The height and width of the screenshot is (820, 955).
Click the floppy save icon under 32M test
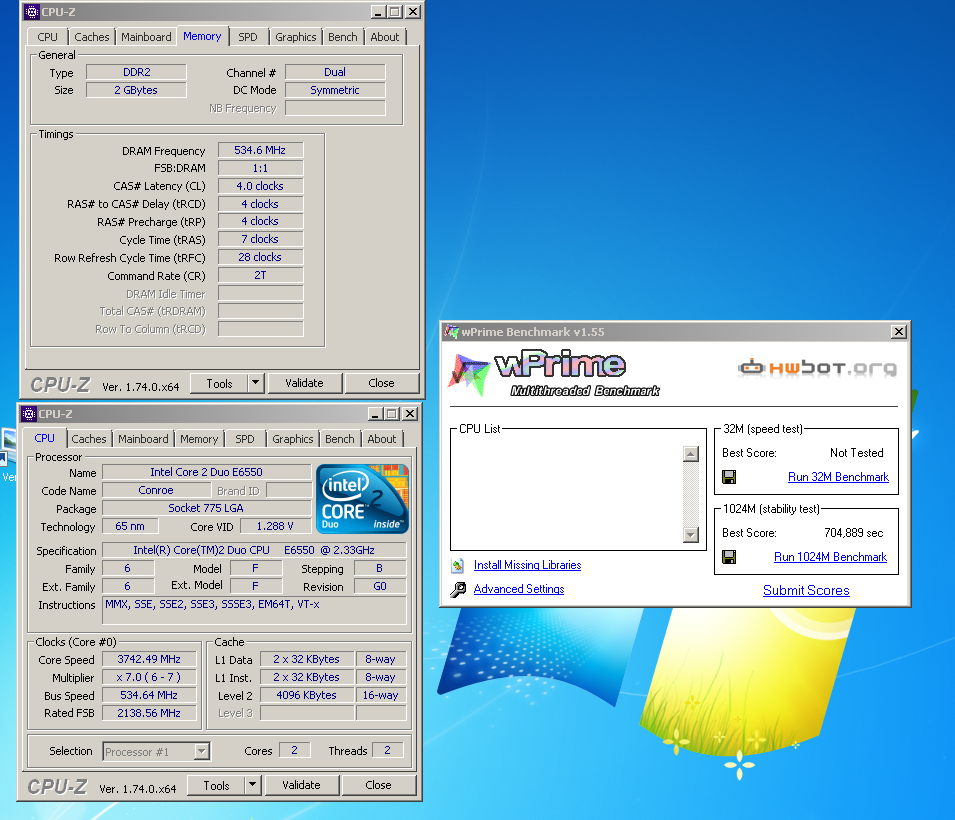[x=728, y=477]
